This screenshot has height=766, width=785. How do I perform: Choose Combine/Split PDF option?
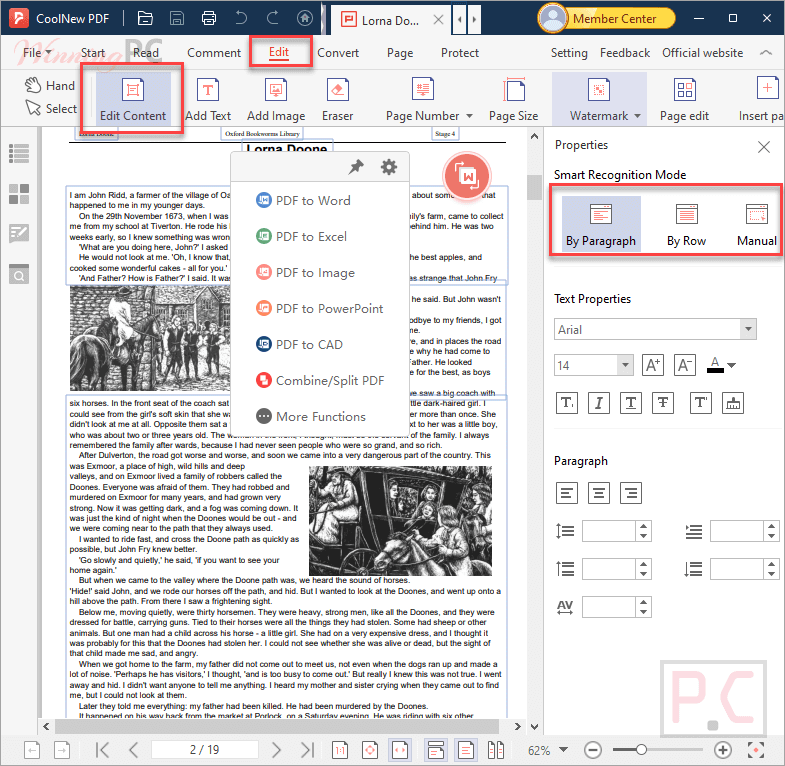[320, 380]
